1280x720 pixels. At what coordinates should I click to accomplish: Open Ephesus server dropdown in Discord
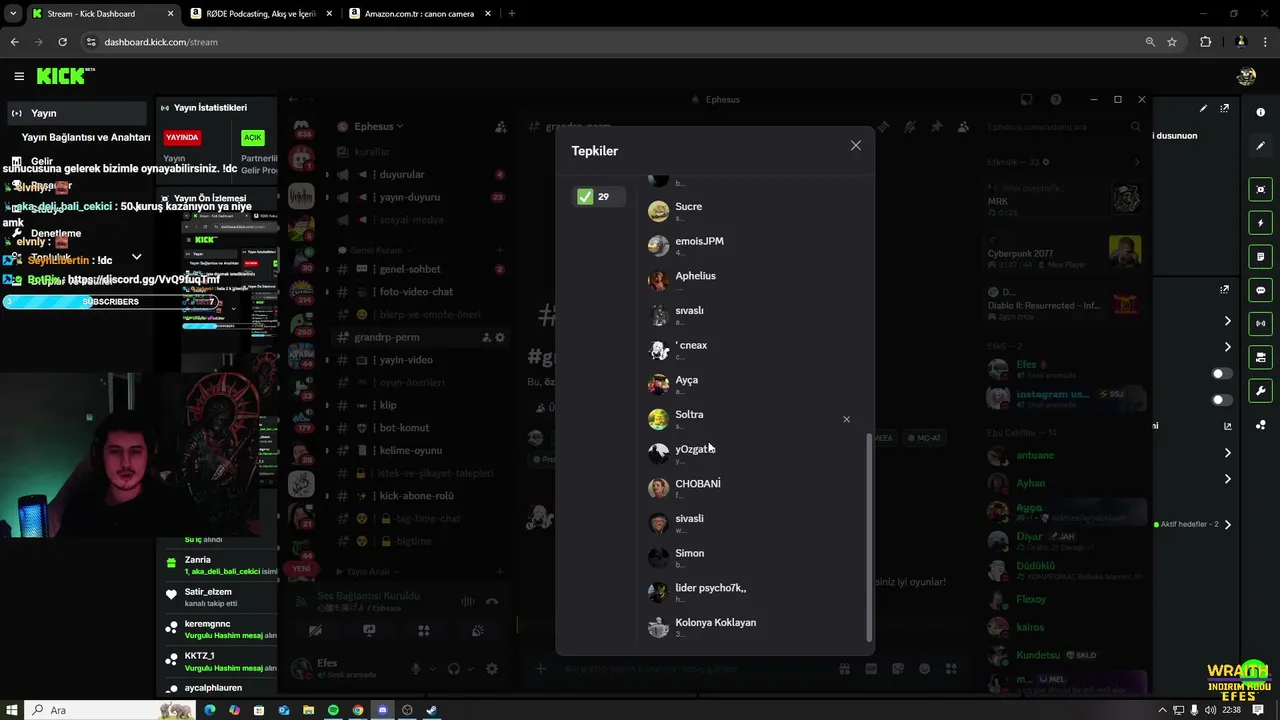click(x=378, y=127)
